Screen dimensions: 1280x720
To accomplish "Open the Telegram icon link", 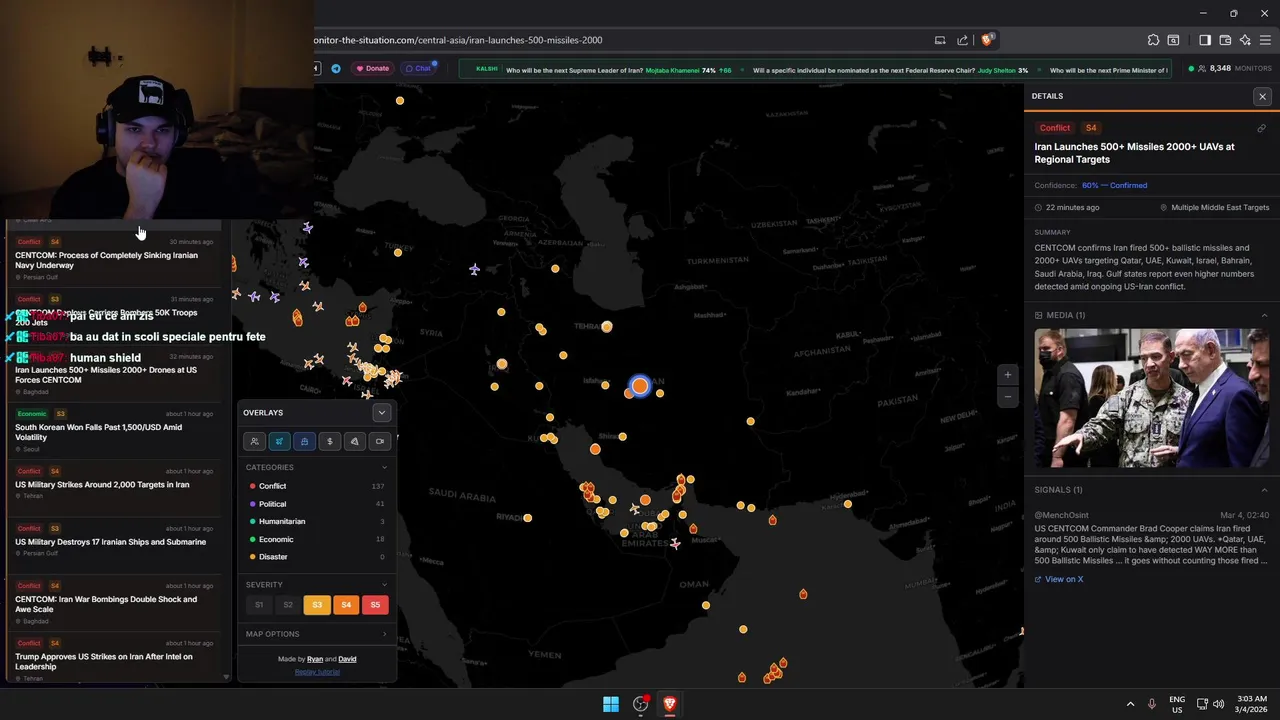I will [x=335, y=69].
